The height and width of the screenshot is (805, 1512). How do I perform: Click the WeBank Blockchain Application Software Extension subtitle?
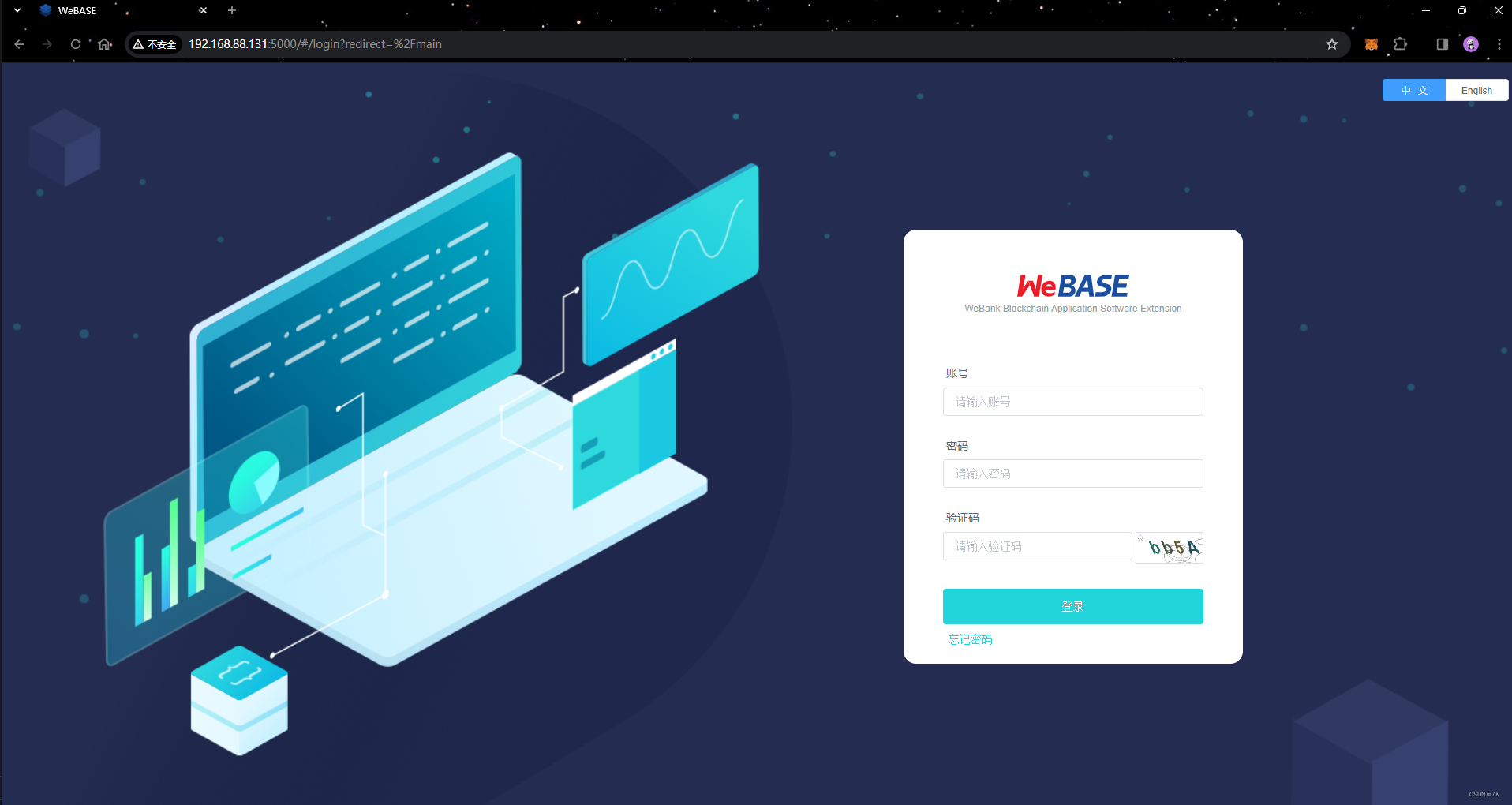tap(1072, 309)
